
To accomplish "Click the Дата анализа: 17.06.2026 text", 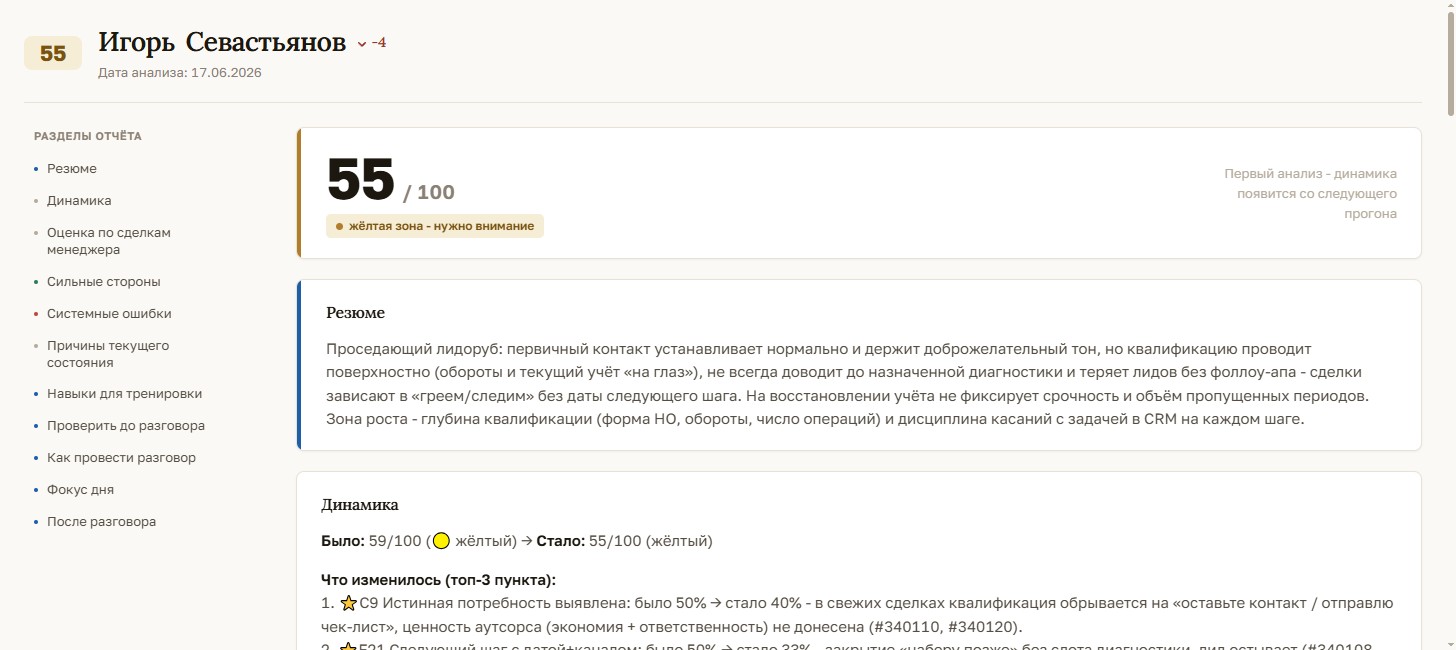I will point(180,73).
